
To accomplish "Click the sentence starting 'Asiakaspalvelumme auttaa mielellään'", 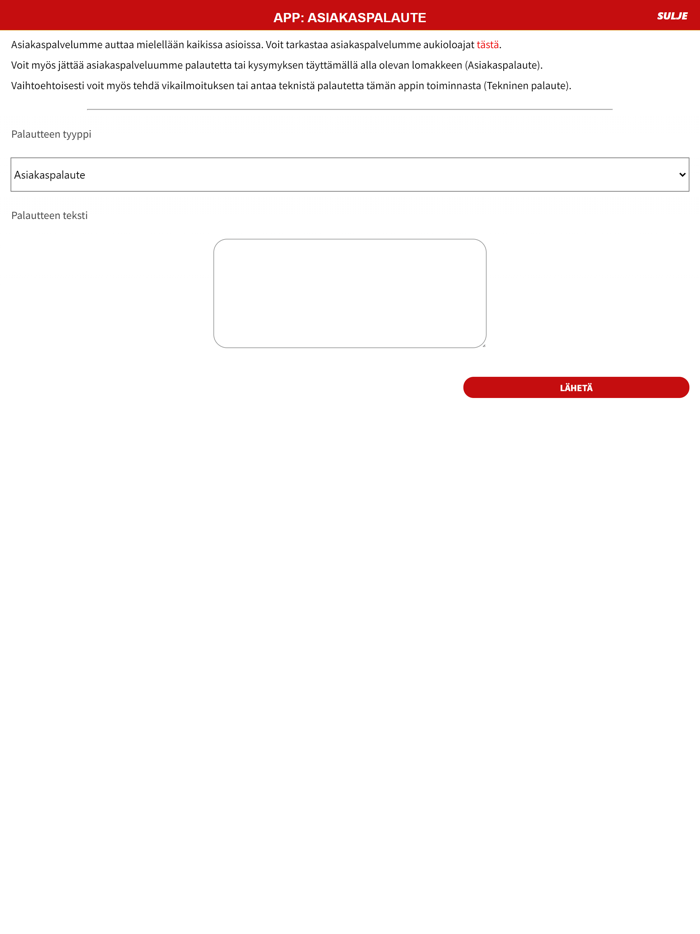I will click(137, 45).
